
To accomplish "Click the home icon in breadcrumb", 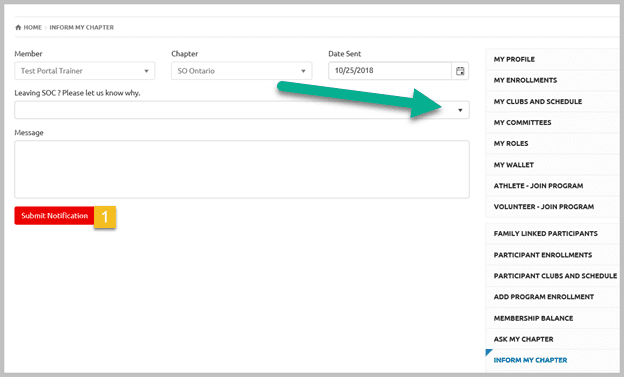I will (x=18, y=27).
